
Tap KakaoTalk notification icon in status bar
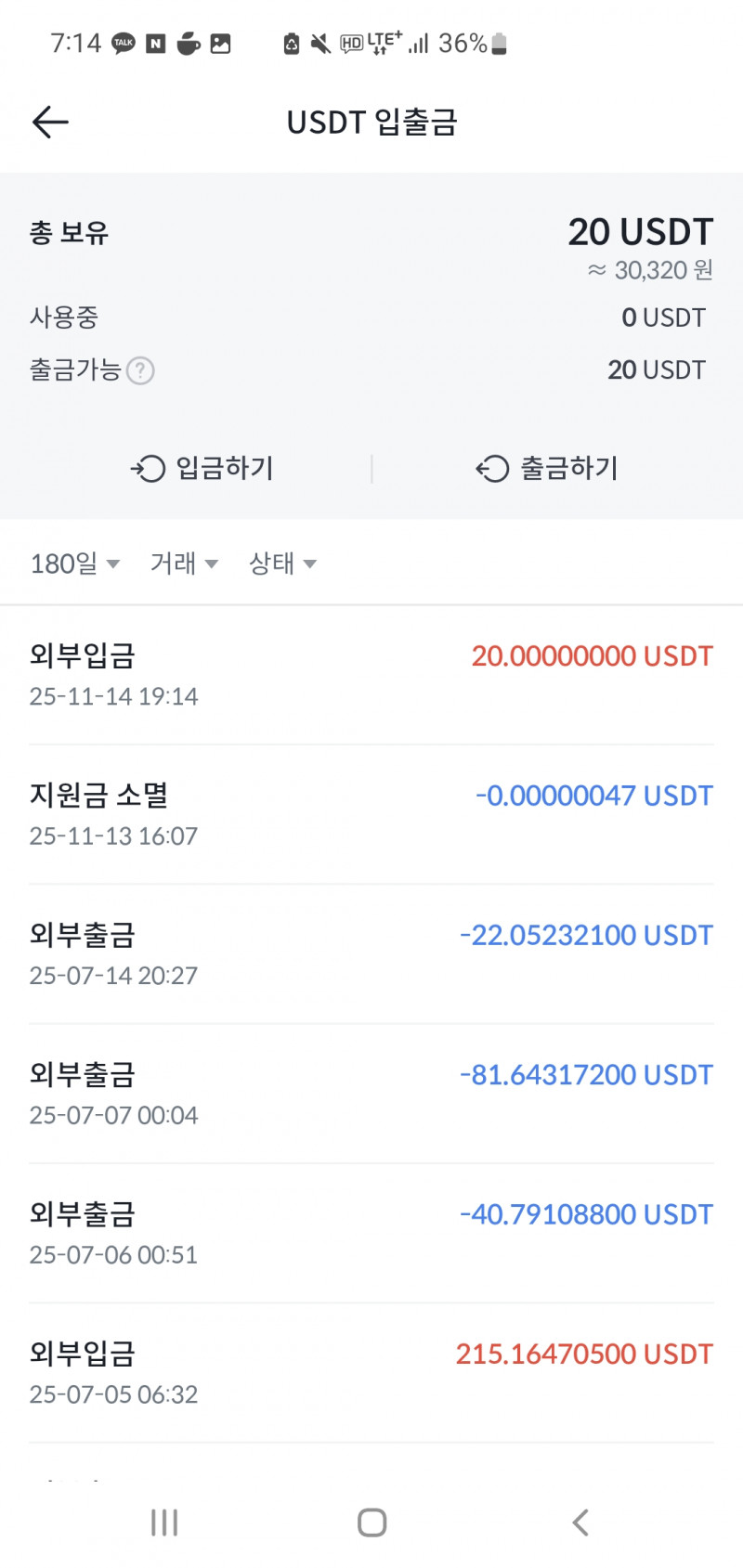[124, 44]
